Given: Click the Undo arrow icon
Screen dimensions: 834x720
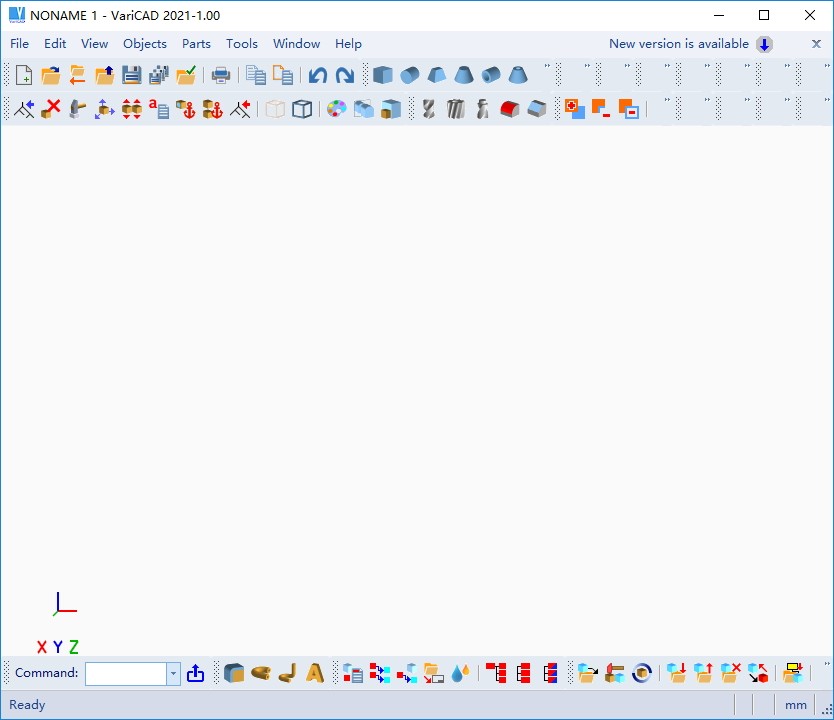Looking at the screenshot, I should (318, 76).
